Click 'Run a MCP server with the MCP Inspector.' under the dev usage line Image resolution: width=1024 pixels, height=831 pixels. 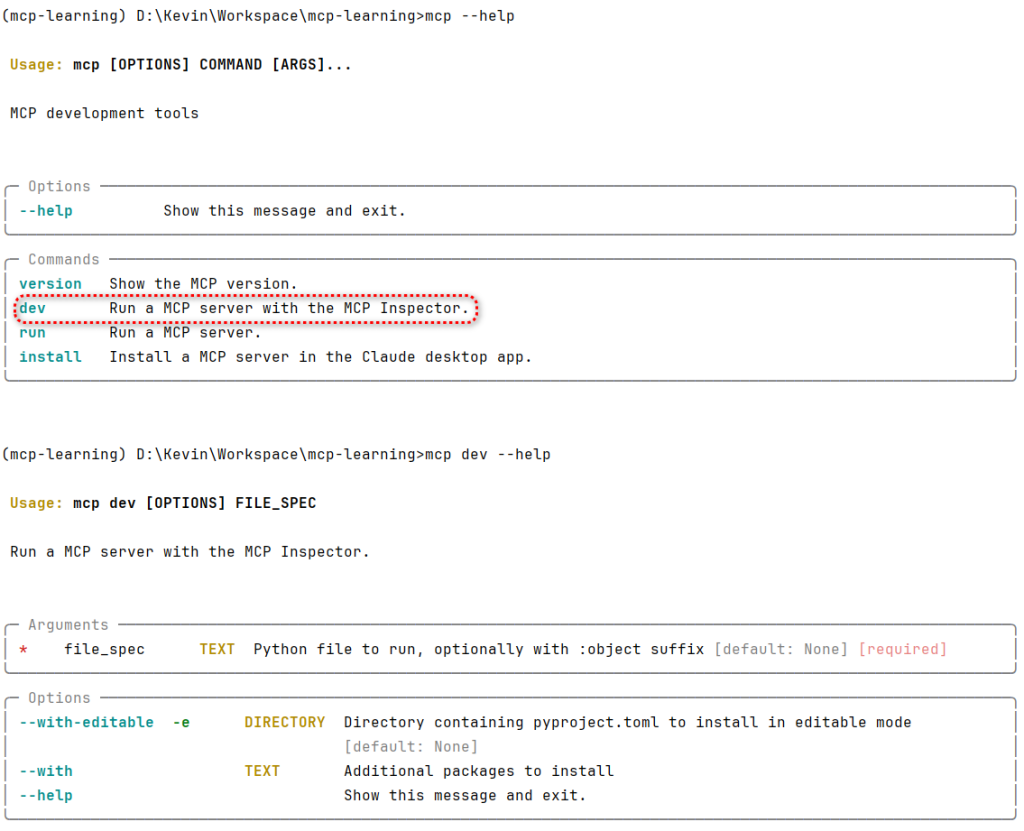[x=189, y=552]
